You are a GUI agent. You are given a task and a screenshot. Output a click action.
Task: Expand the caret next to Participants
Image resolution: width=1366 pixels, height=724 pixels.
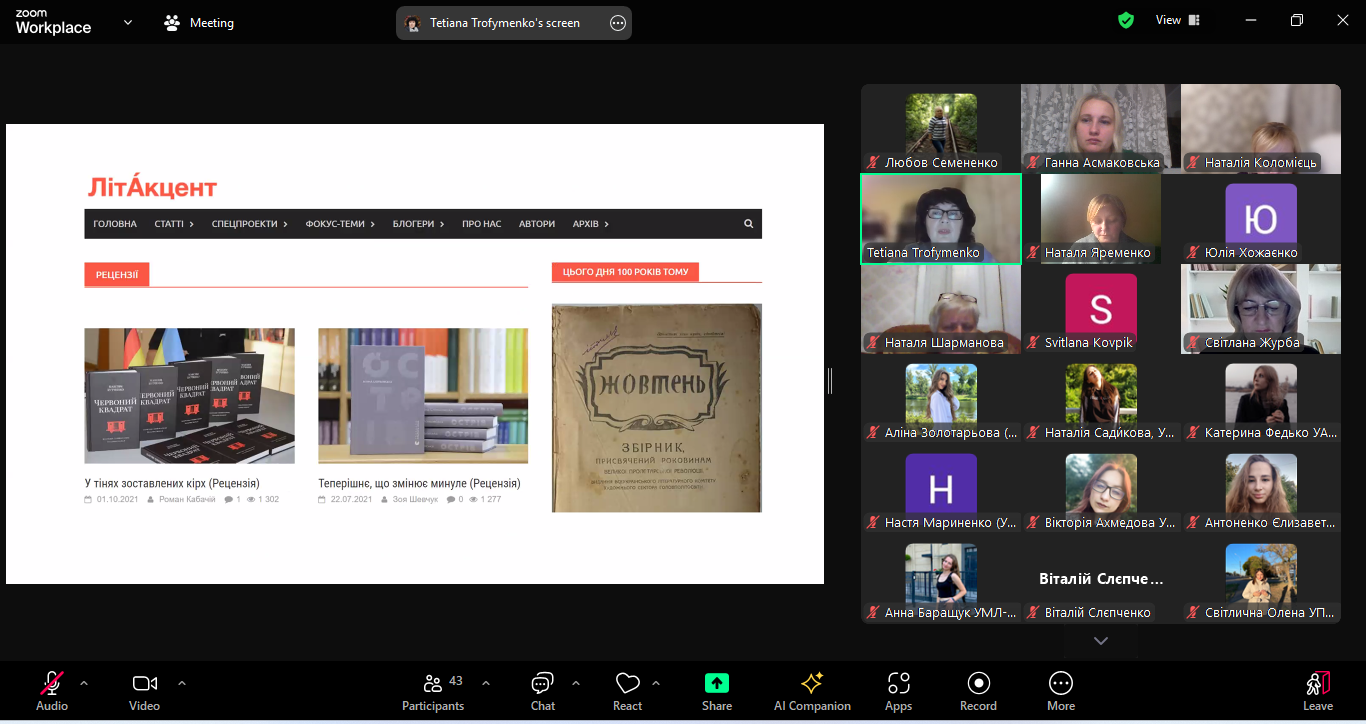(x=486, y=683)
